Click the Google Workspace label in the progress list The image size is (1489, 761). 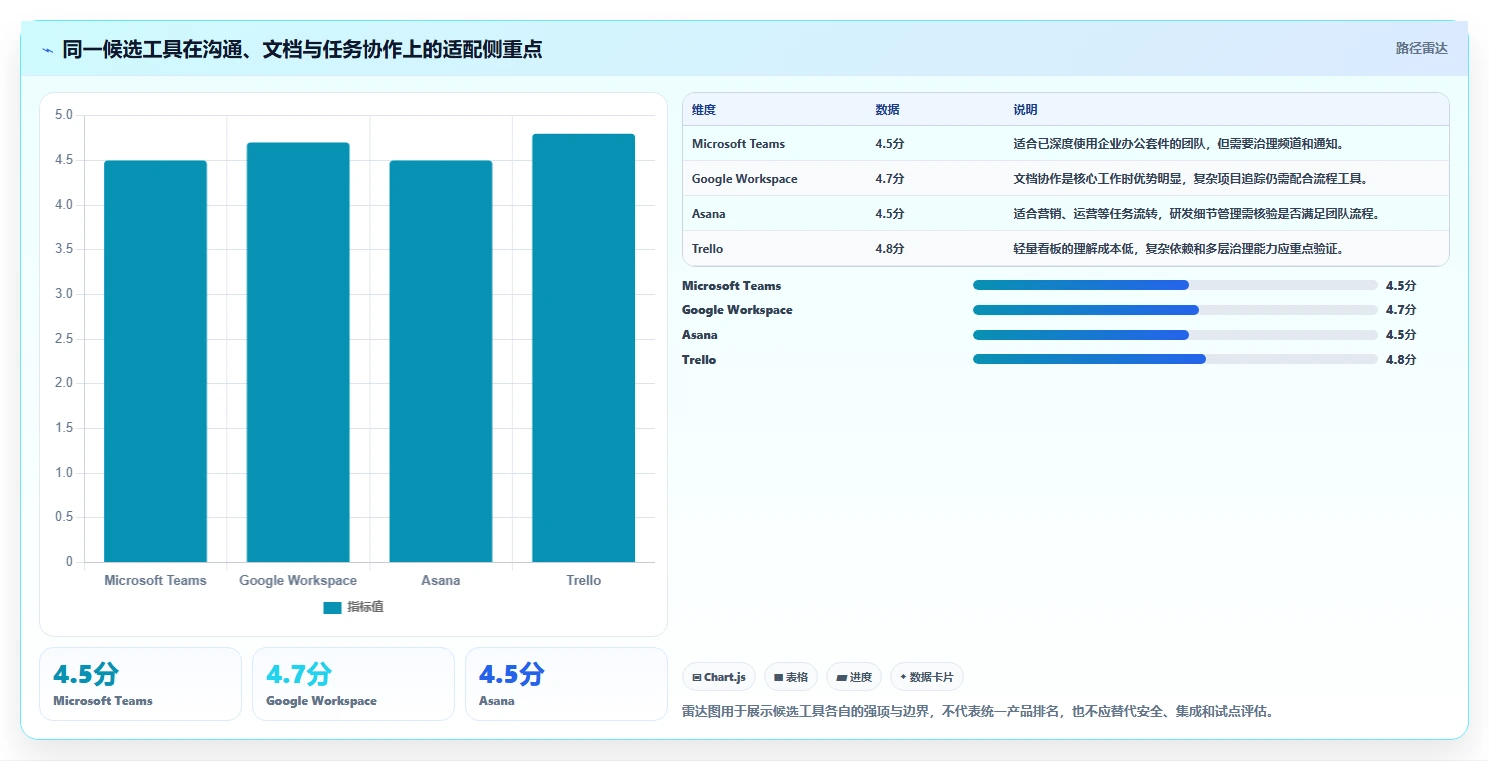[737, 310]
